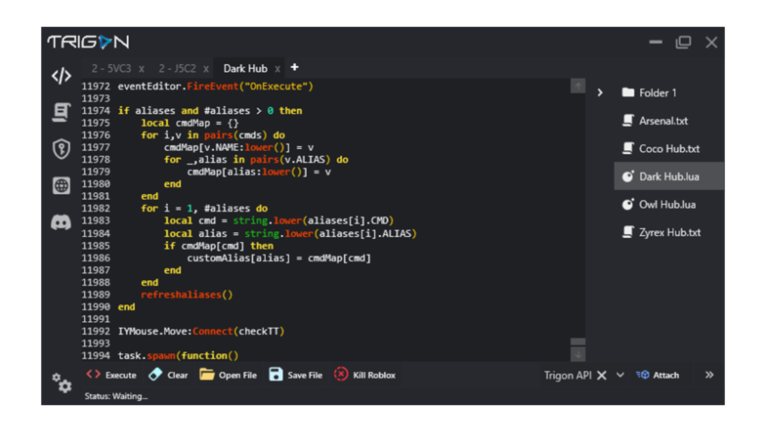Open the script library scroll icon
Image resolution: width=768 pixels, height=432 pixels.
point(61,112)
